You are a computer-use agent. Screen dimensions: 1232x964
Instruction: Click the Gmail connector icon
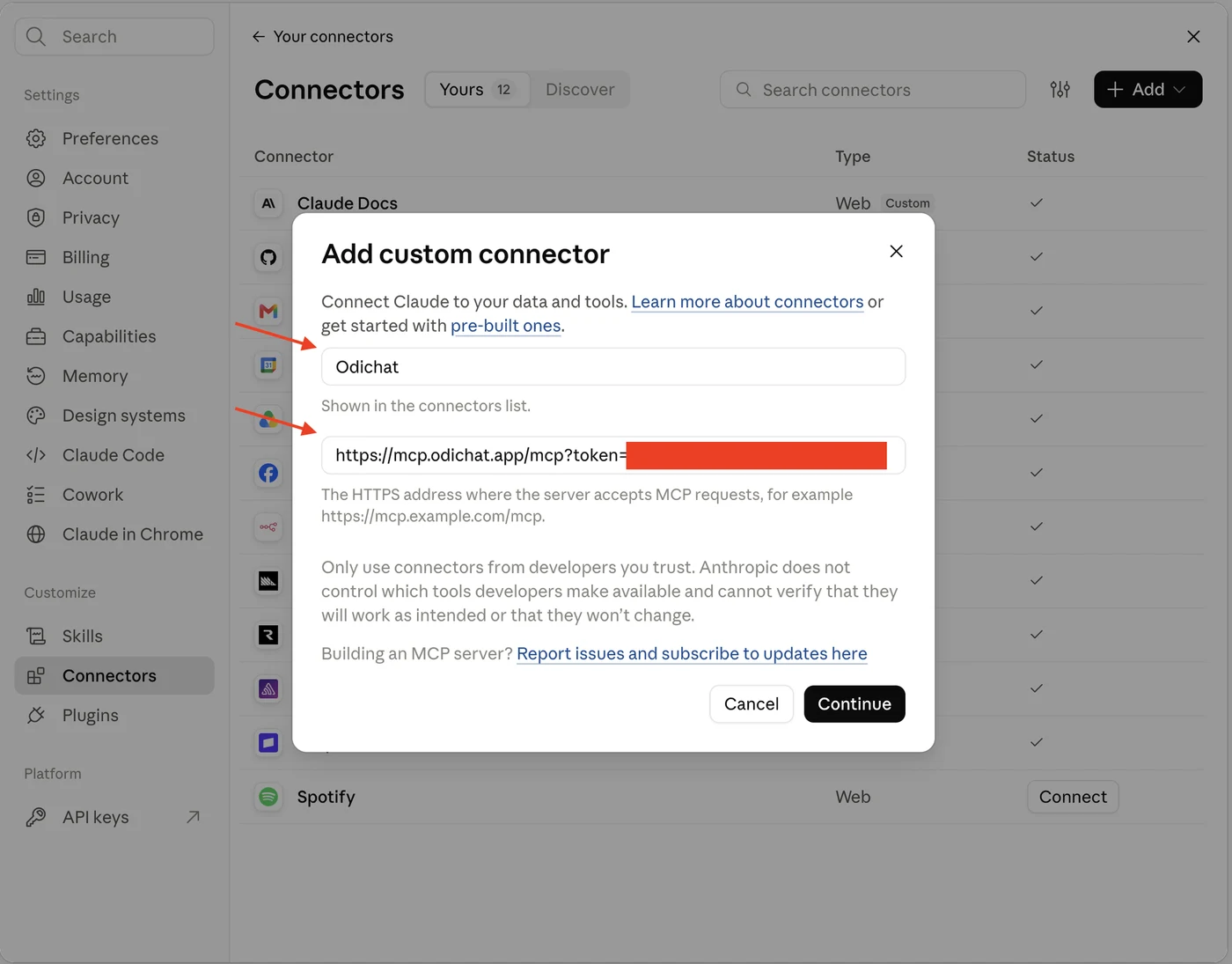[x=268, y=311]
